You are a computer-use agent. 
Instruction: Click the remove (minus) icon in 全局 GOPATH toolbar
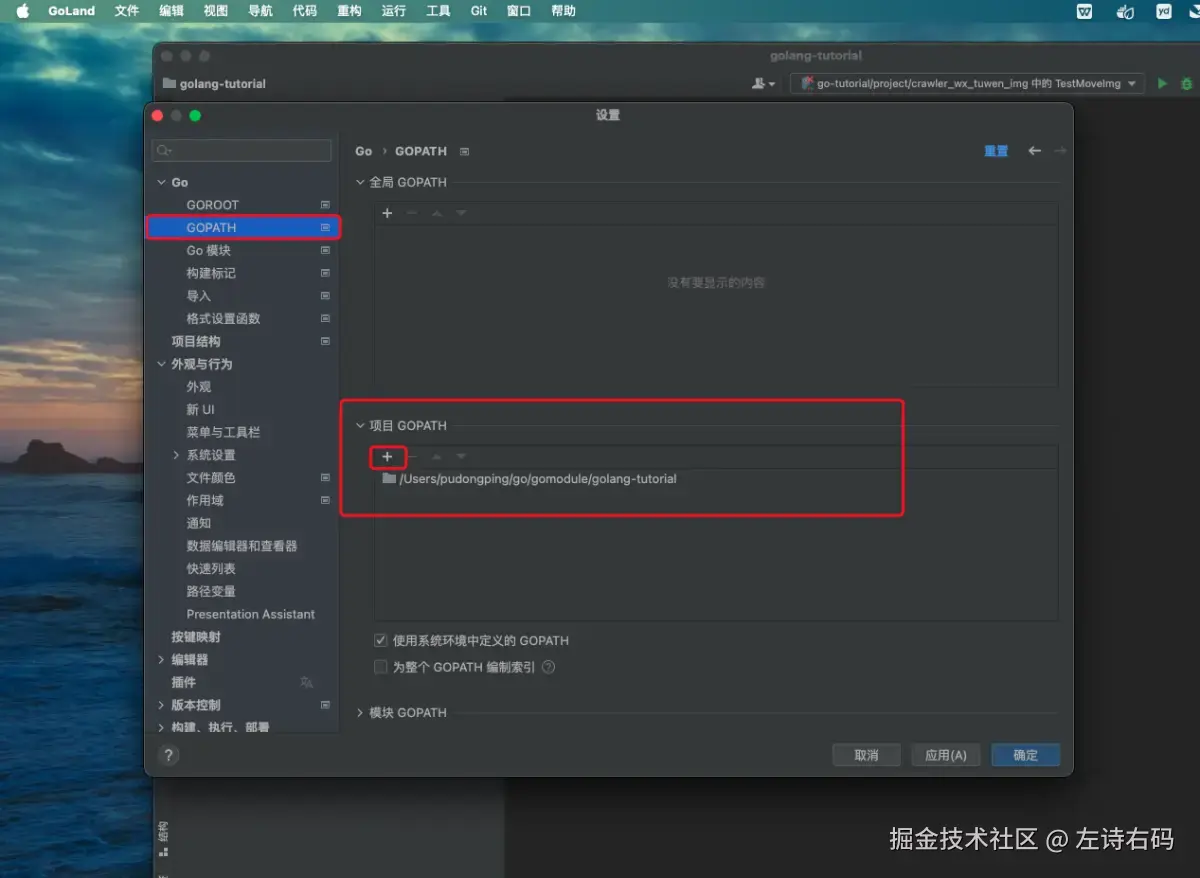click(x=411, y=214)
